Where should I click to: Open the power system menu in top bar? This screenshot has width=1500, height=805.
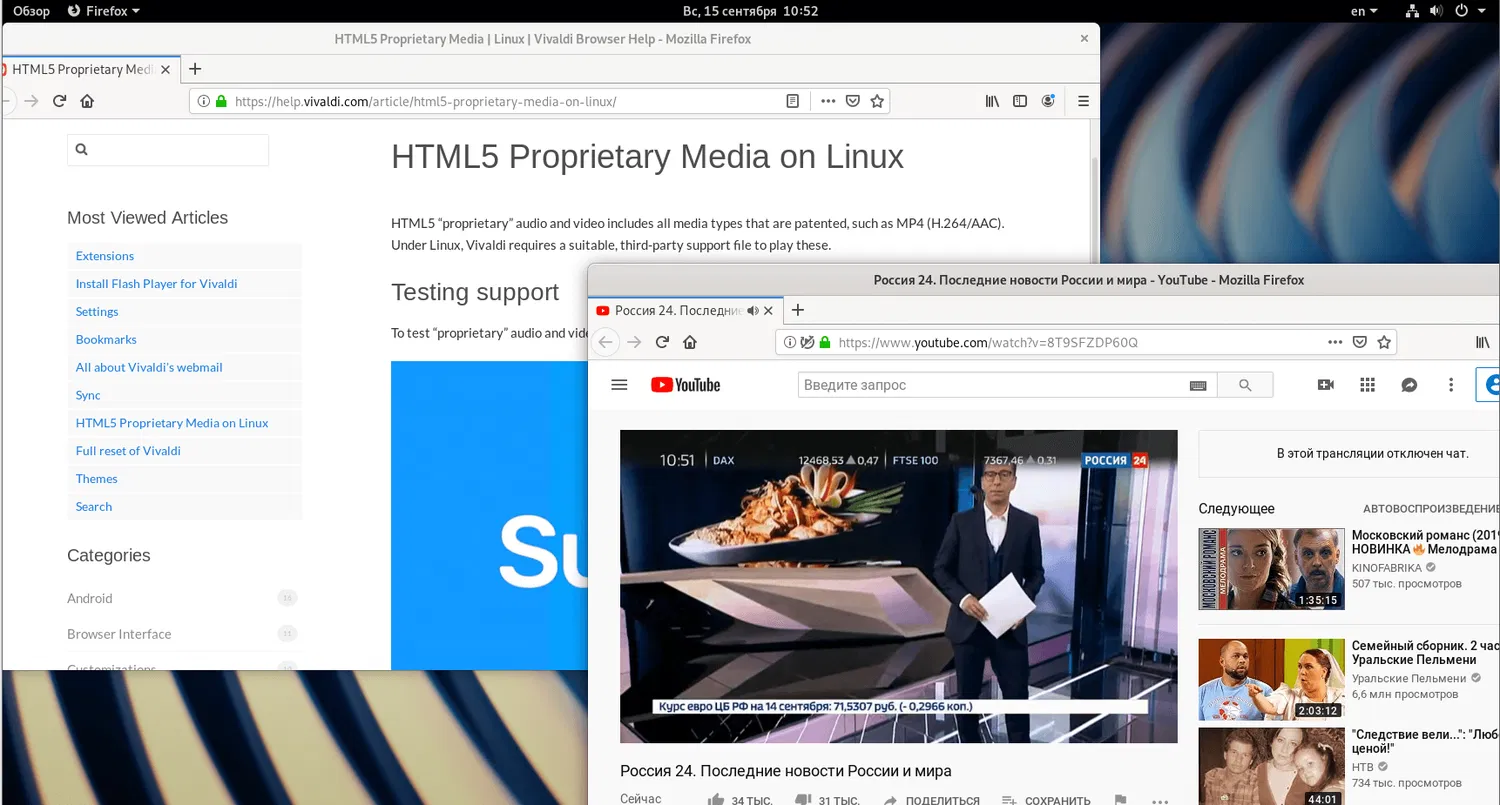(x=1468, y=11)
